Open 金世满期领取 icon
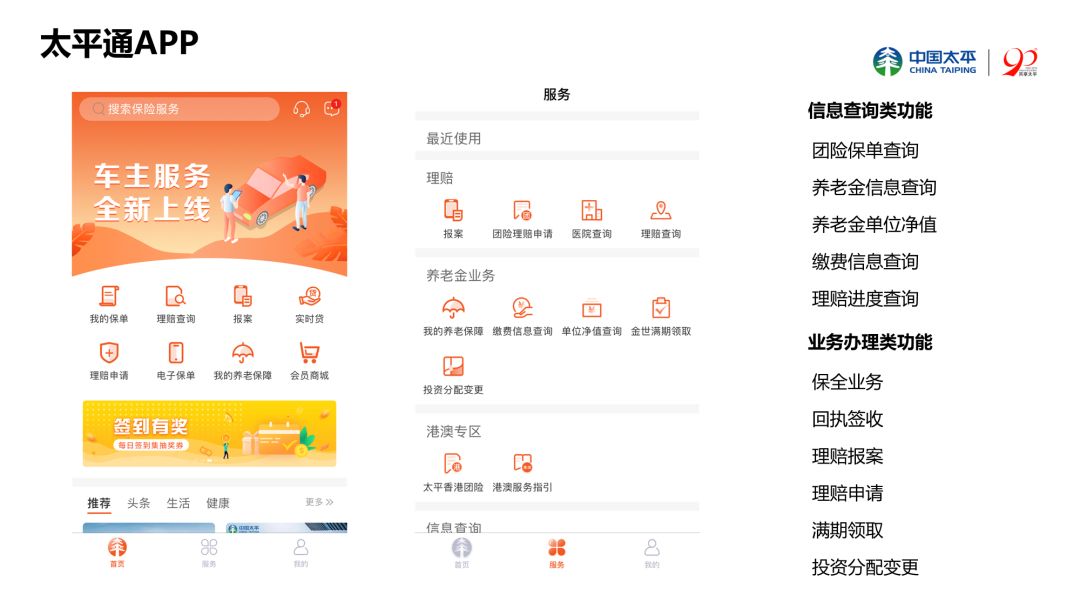The height and width of the screenshot is (608, 1080). tap(661, 317)
